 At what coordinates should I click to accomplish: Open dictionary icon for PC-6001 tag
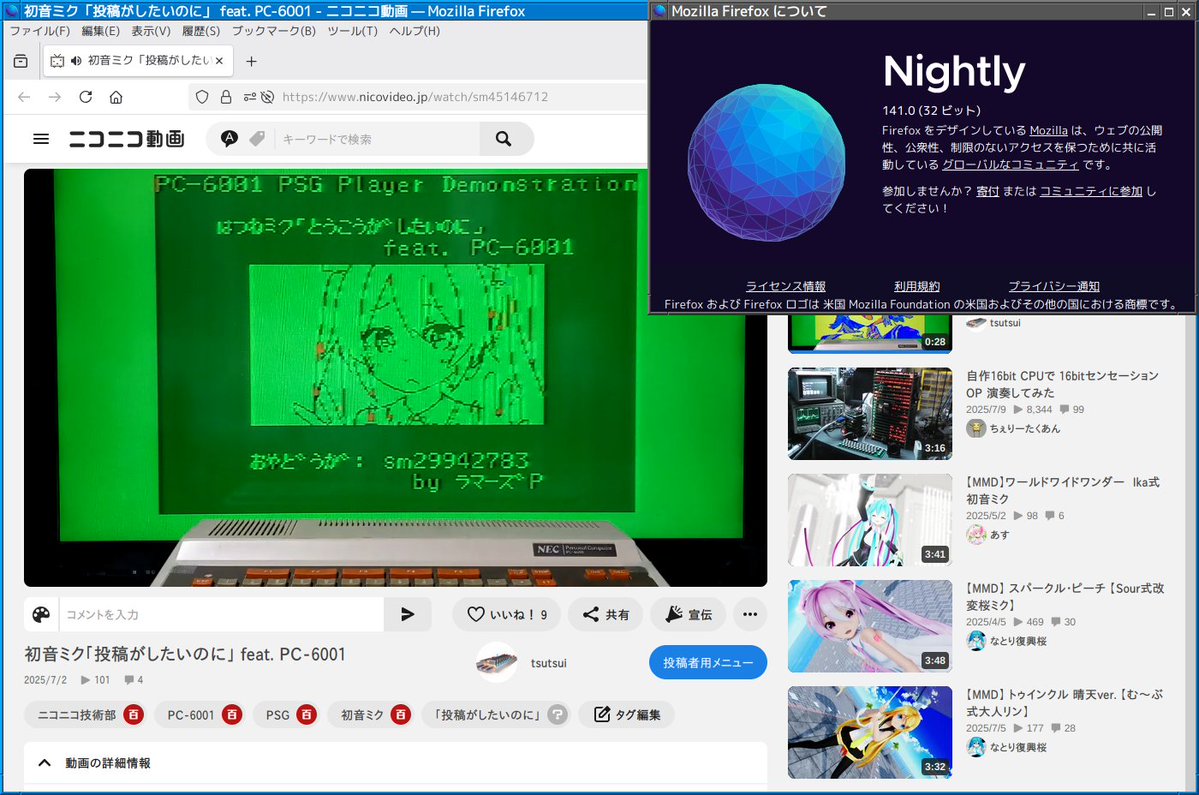tap(232, 715)
